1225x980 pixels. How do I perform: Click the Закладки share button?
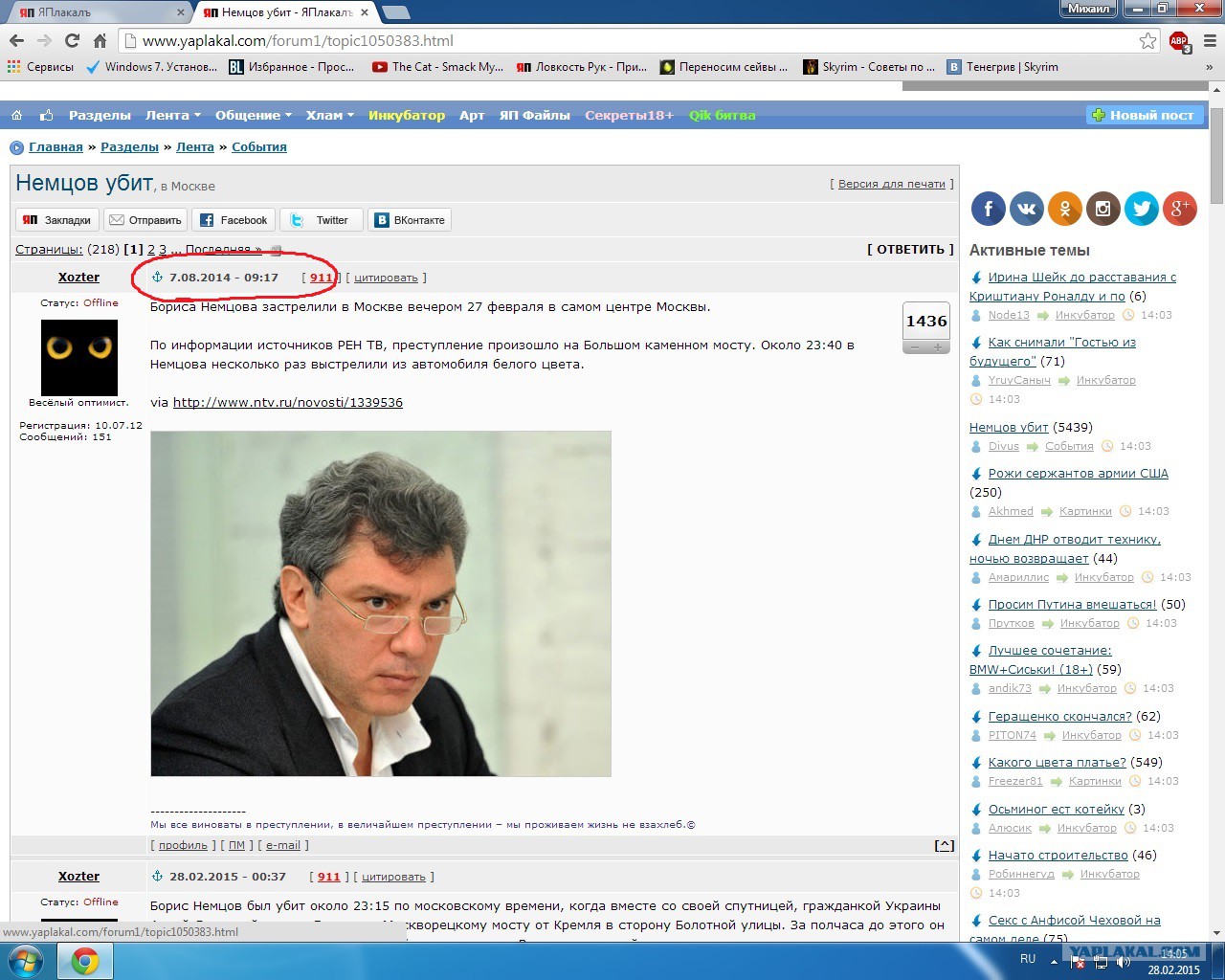[x=57, y=220]
